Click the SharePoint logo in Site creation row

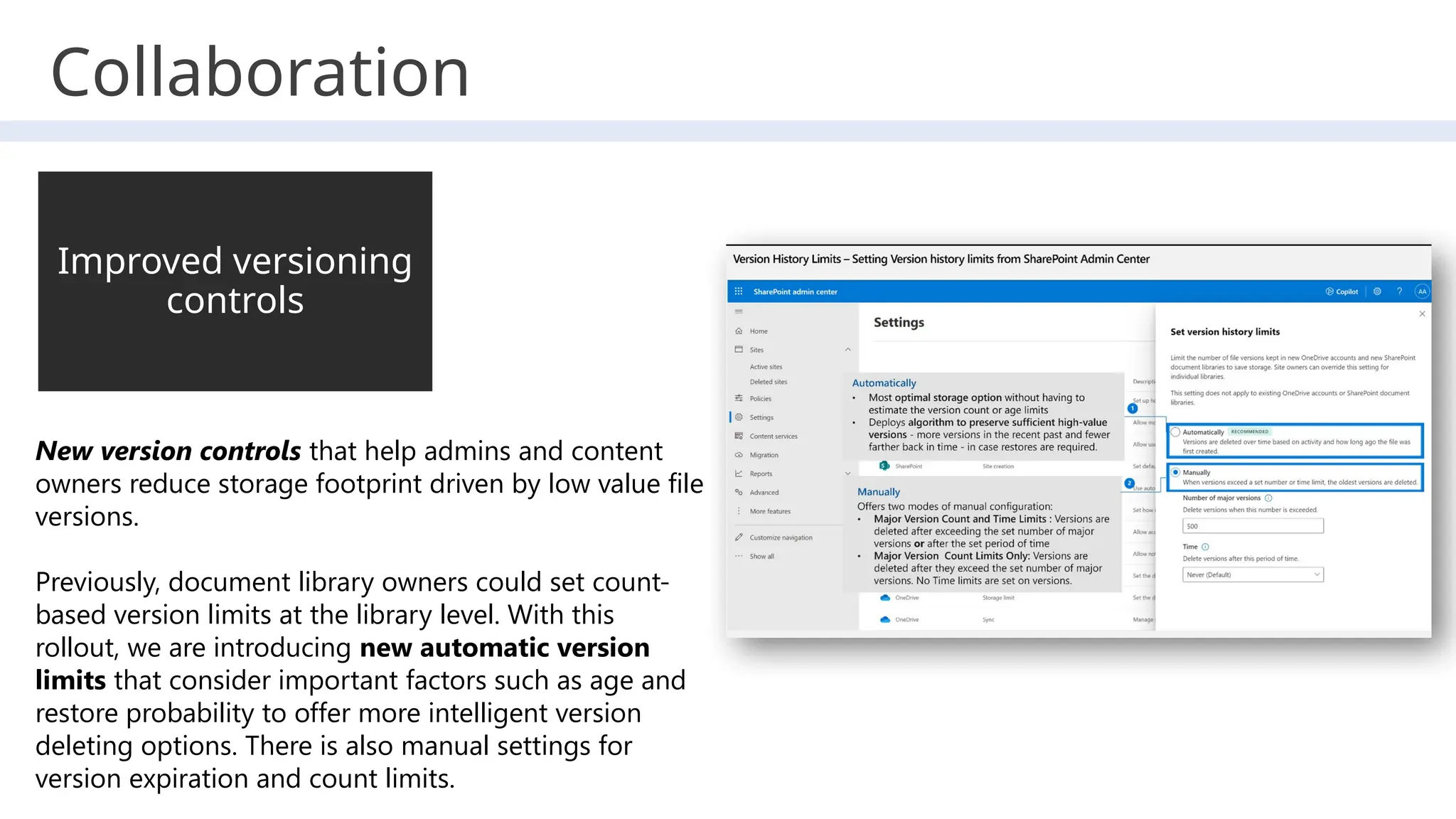(x=884, y=466)
